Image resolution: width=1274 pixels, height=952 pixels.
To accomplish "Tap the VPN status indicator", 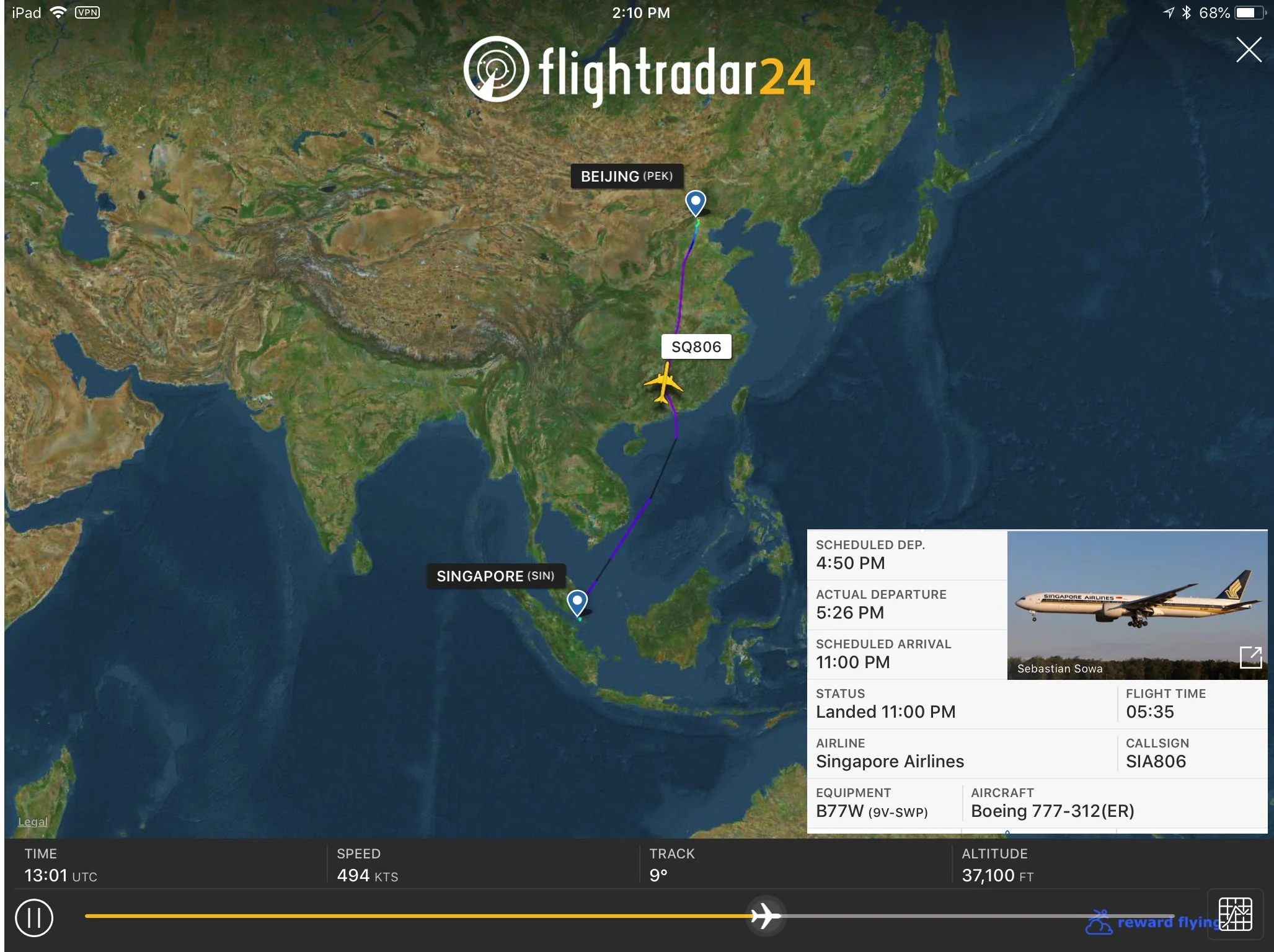I will [x=87, y=12].
